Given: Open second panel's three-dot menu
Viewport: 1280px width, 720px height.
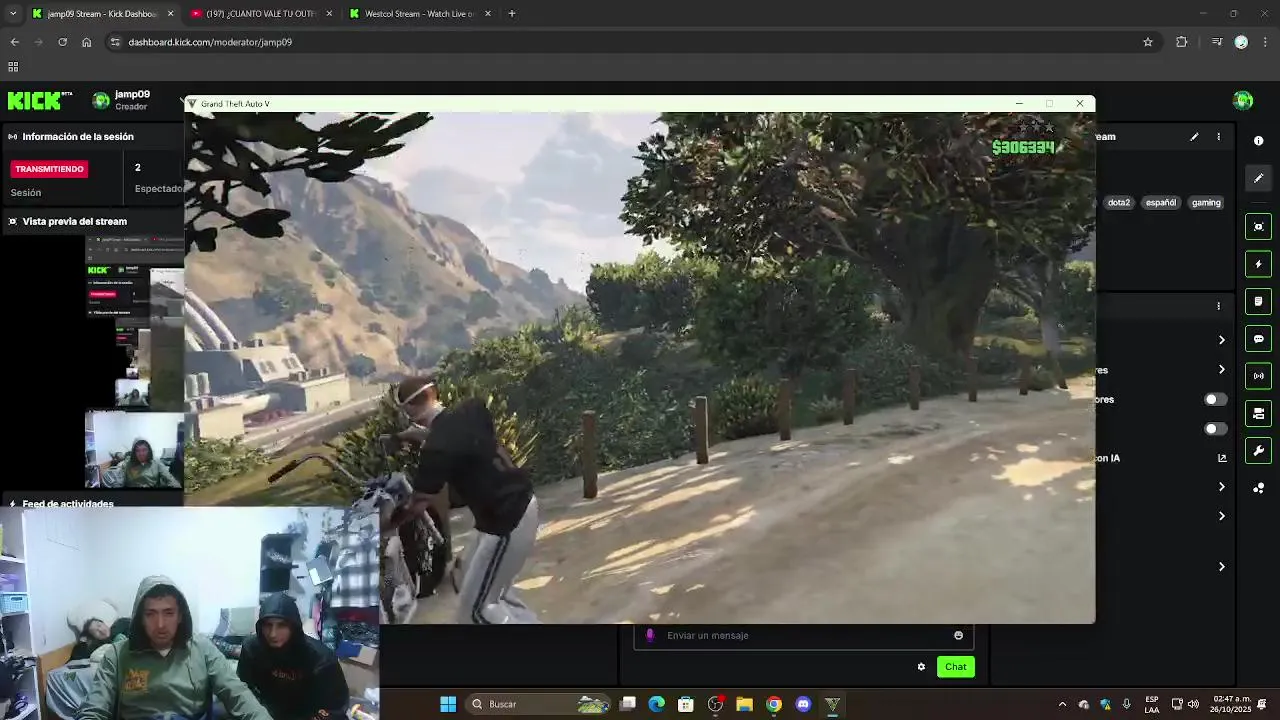Looking at the screenshot, I should [x=1218, y=306].
